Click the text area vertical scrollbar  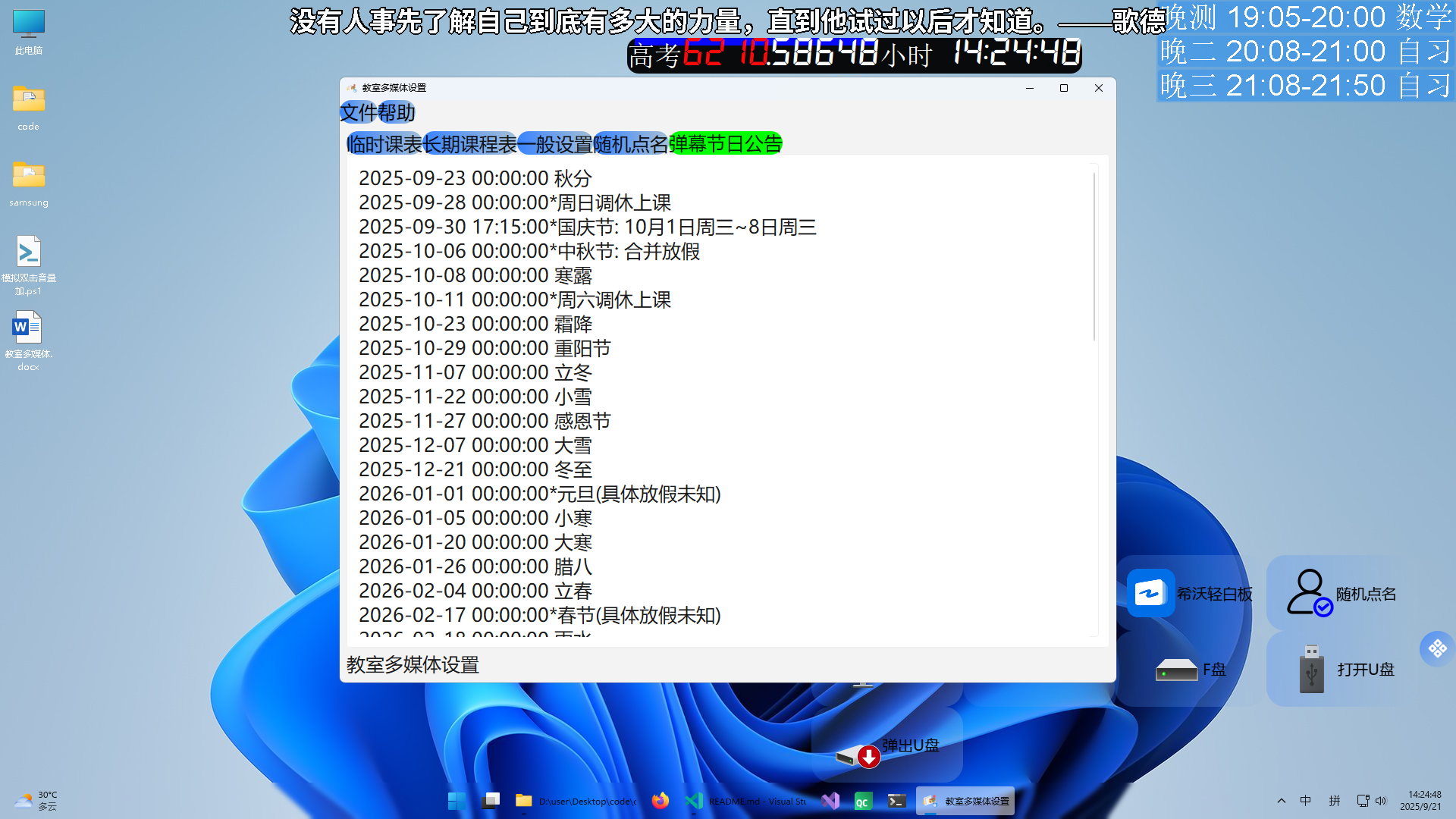[x=1094, y=258]
